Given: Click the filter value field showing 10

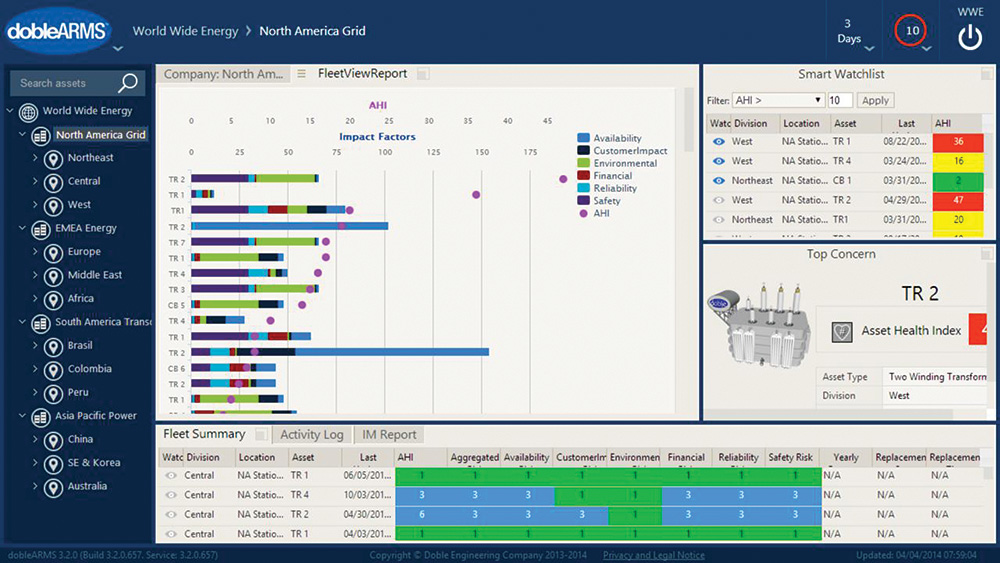Looking at the screenshot, I should pyautogui.click(x=839, y=100).
